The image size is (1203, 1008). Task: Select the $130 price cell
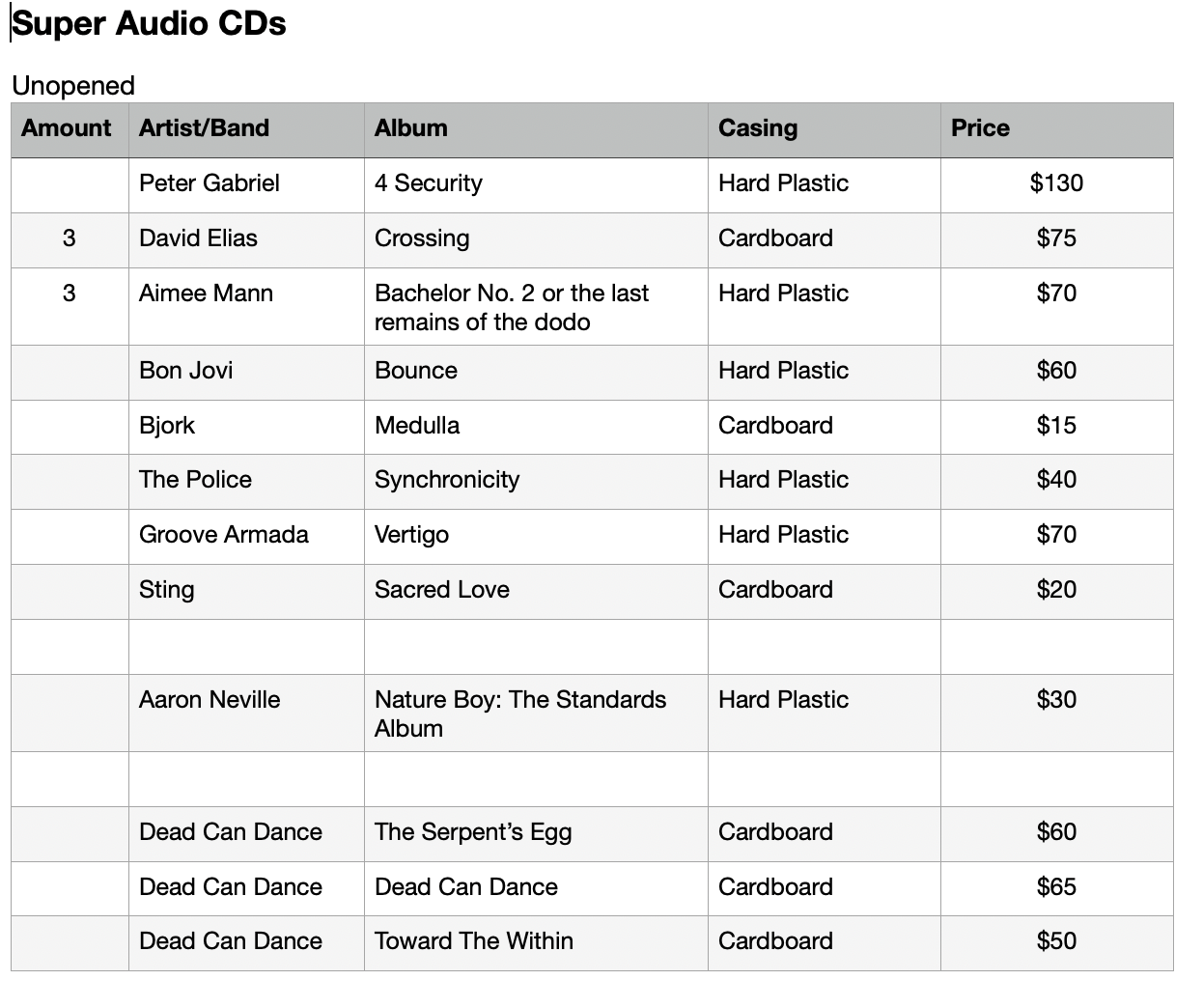(1057, 185)
